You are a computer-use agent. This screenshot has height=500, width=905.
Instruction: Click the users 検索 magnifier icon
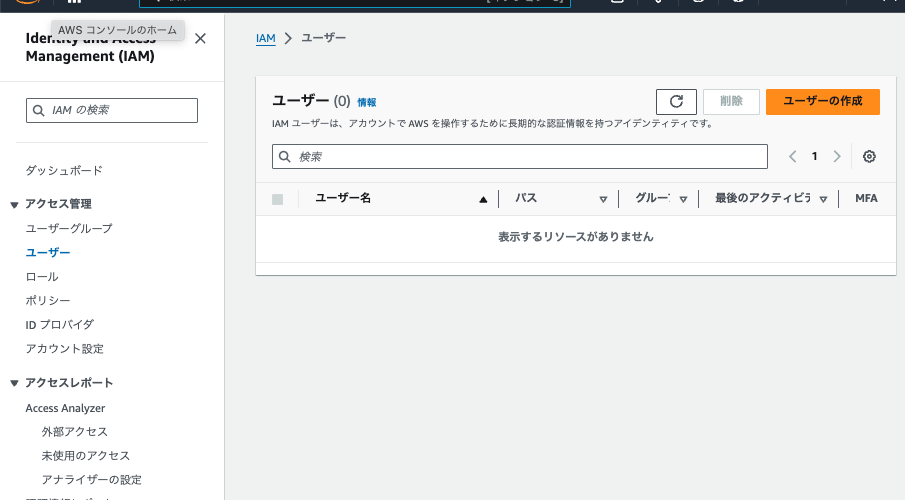tap(285, 156)
